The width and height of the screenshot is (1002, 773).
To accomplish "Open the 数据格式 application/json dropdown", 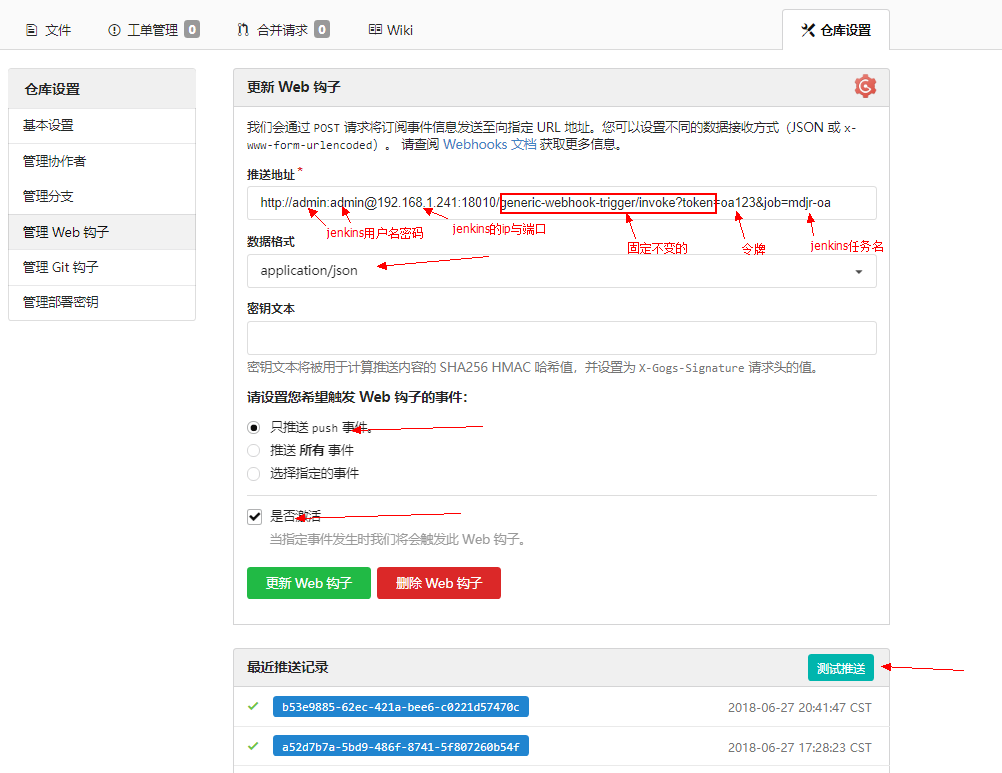I will click(561, 271).
